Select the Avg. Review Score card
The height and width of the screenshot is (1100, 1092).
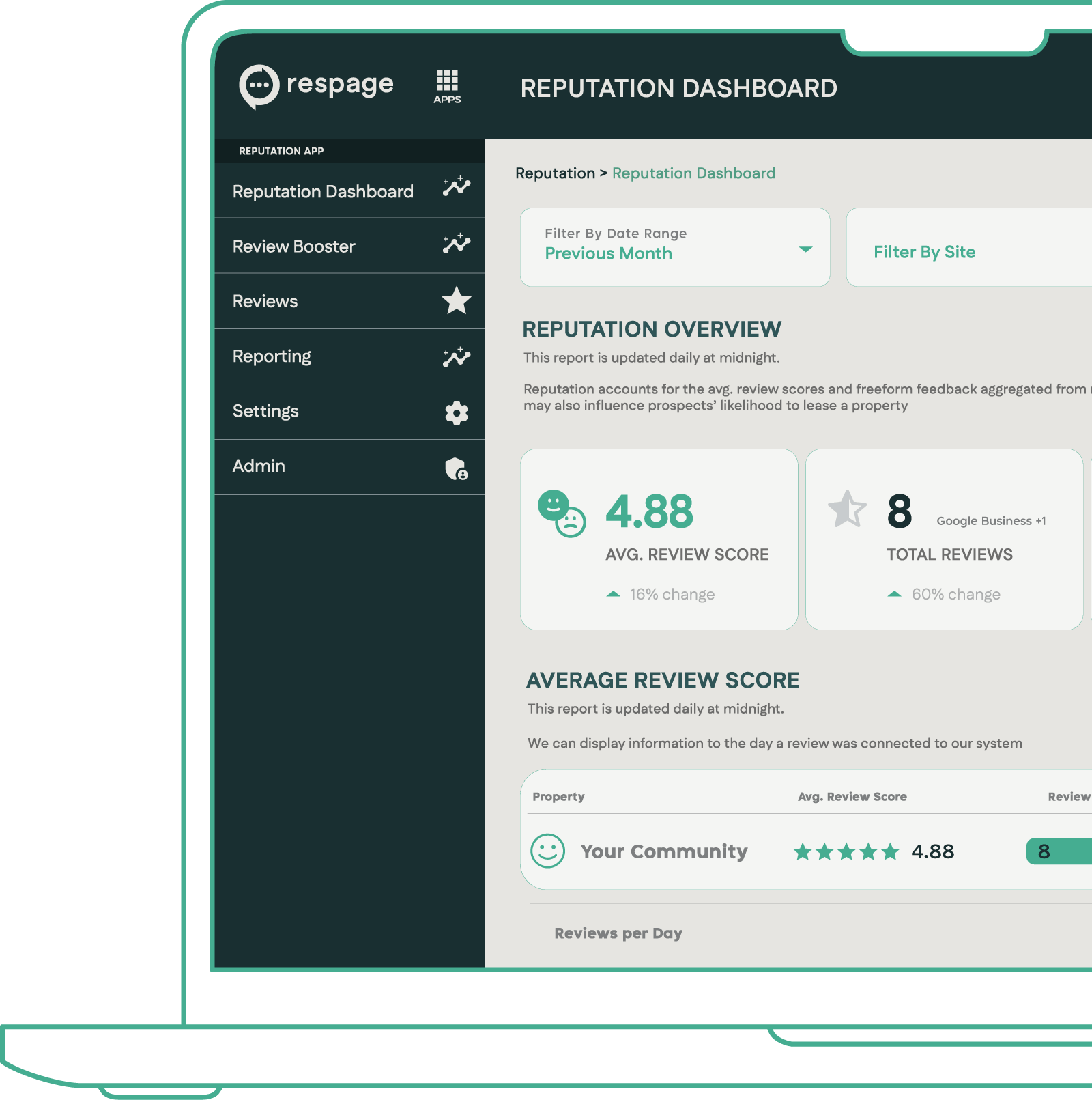coord(659,539)
